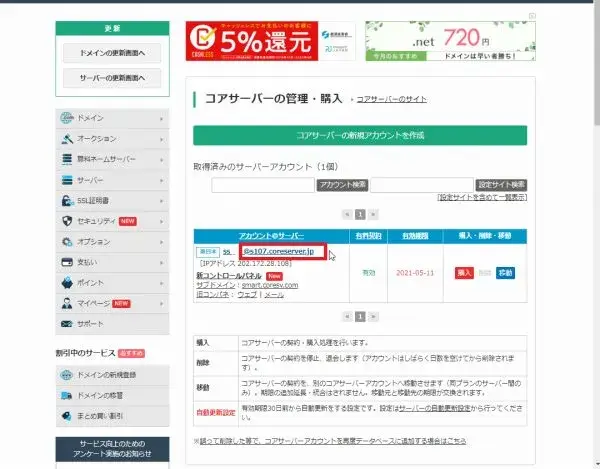Click the 設定サイト検索 button
The image size is (600, 469).
point(501,185)
